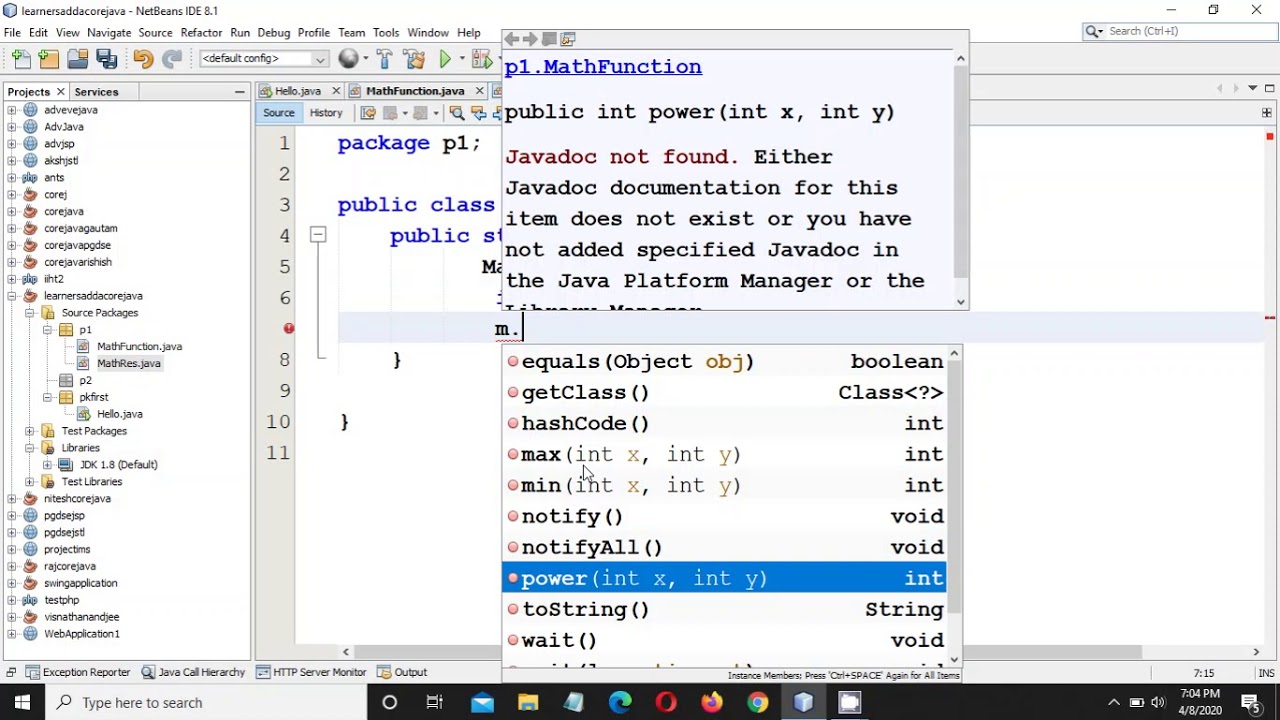
Task: Toggle the Source view button
Action: [x=279, y=113]
